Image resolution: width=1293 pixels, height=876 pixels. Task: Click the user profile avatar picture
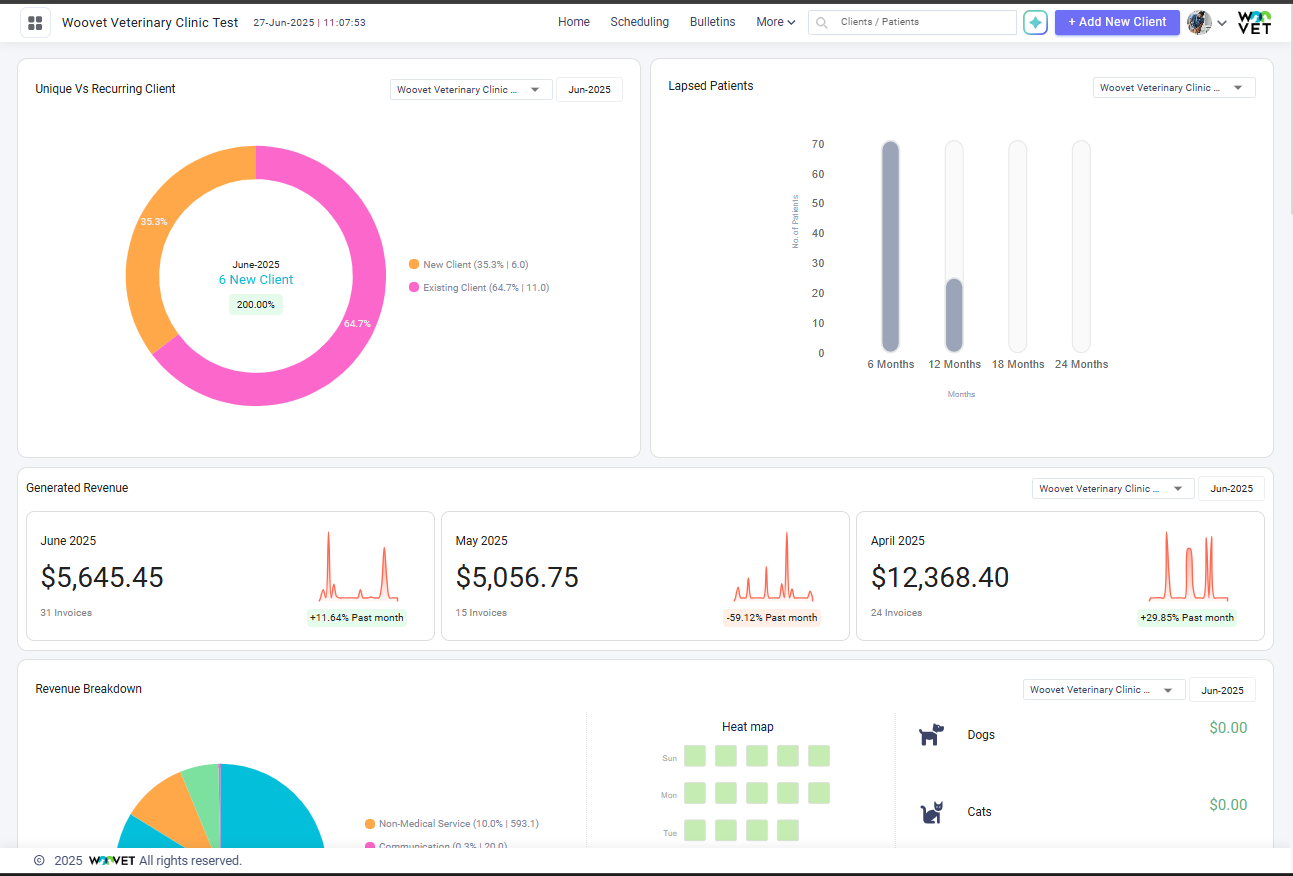(1198, 21)
